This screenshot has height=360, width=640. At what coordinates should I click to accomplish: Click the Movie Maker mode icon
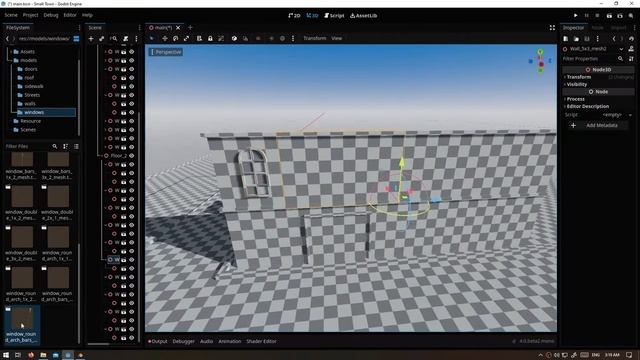[x=631, y=16]
